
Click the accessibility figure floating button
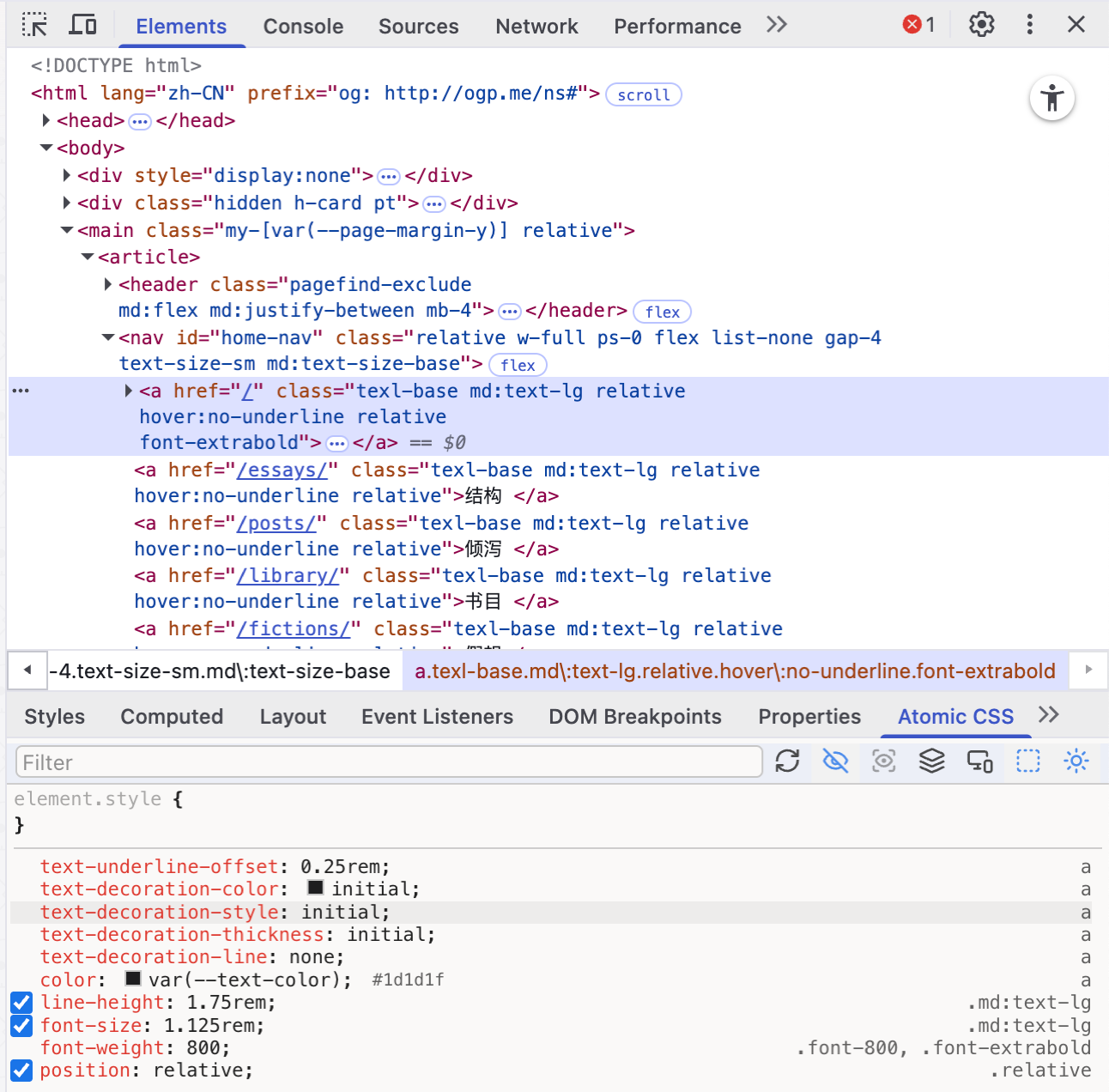(1051, 99)
